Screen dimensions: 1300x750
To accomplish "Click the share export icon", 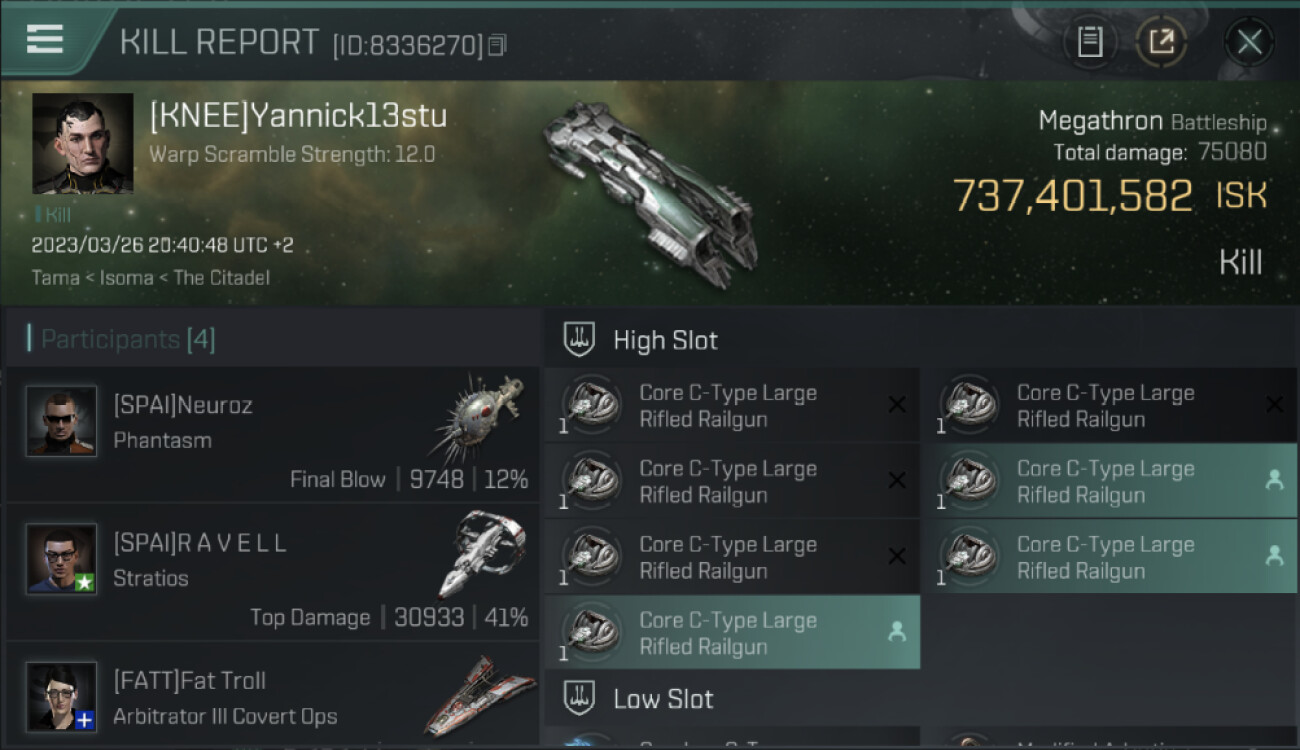I will point(1161,42).
